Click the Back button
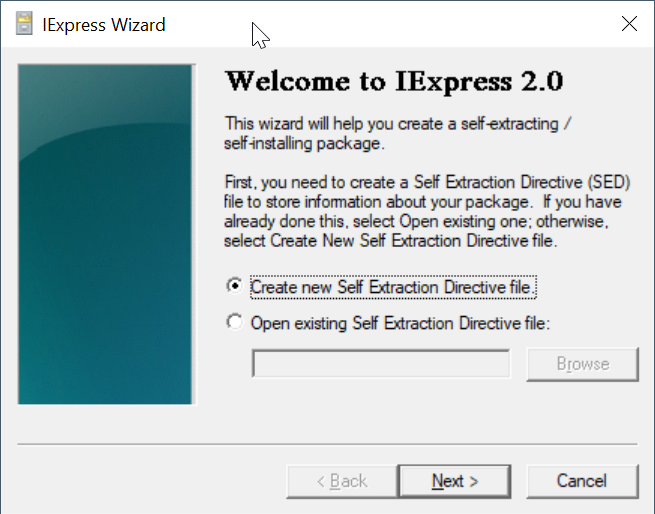Screen dimensions: 655x514 (342, 481)
